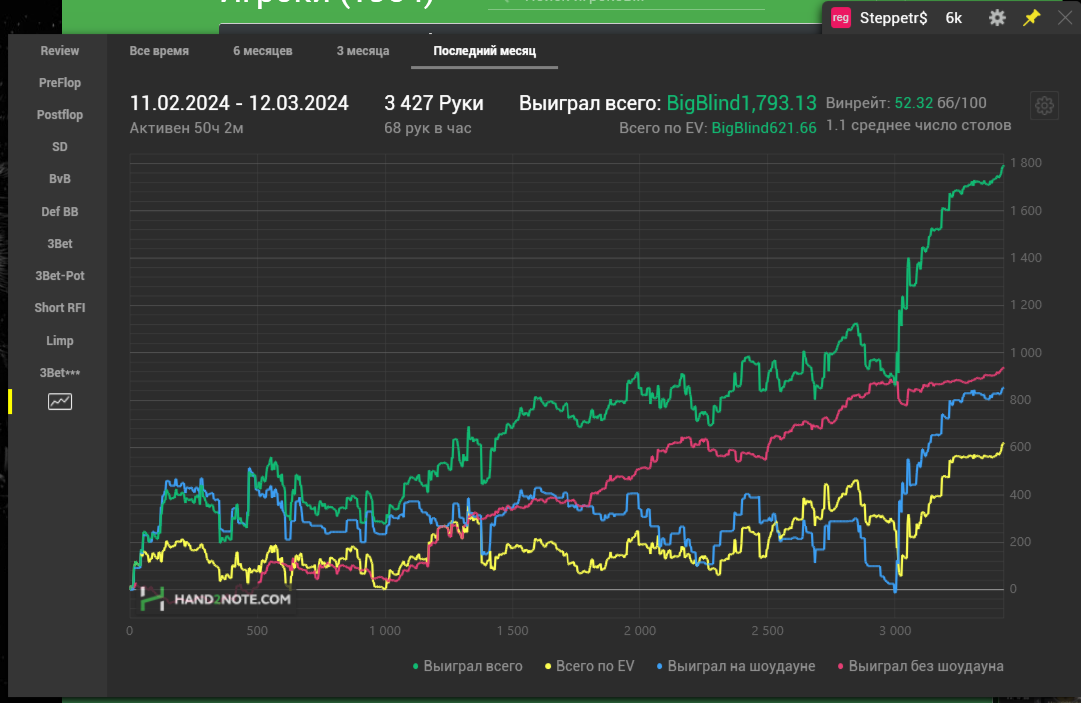Pin the popup with yellow pin icon
Viewport: 1081px width, 703px height.
[1031, 18]
